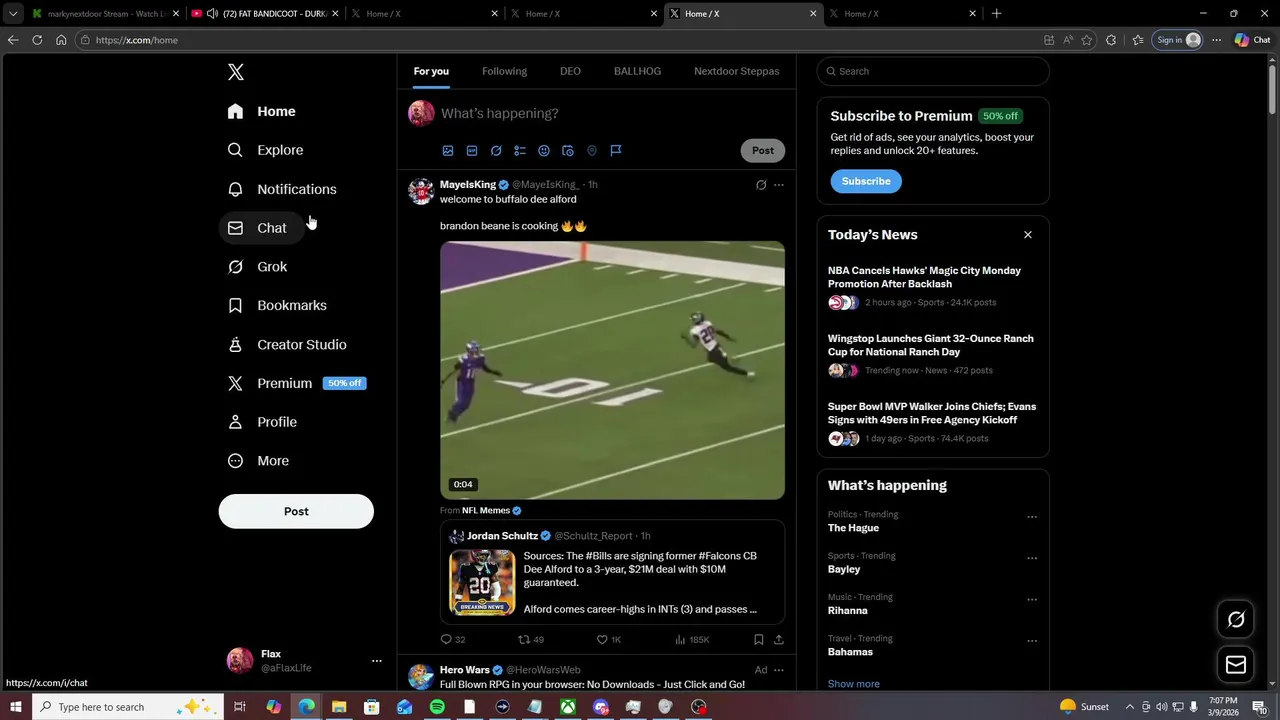
Task: Open floating Grok button at bottom right
Action: (1236, 620)
